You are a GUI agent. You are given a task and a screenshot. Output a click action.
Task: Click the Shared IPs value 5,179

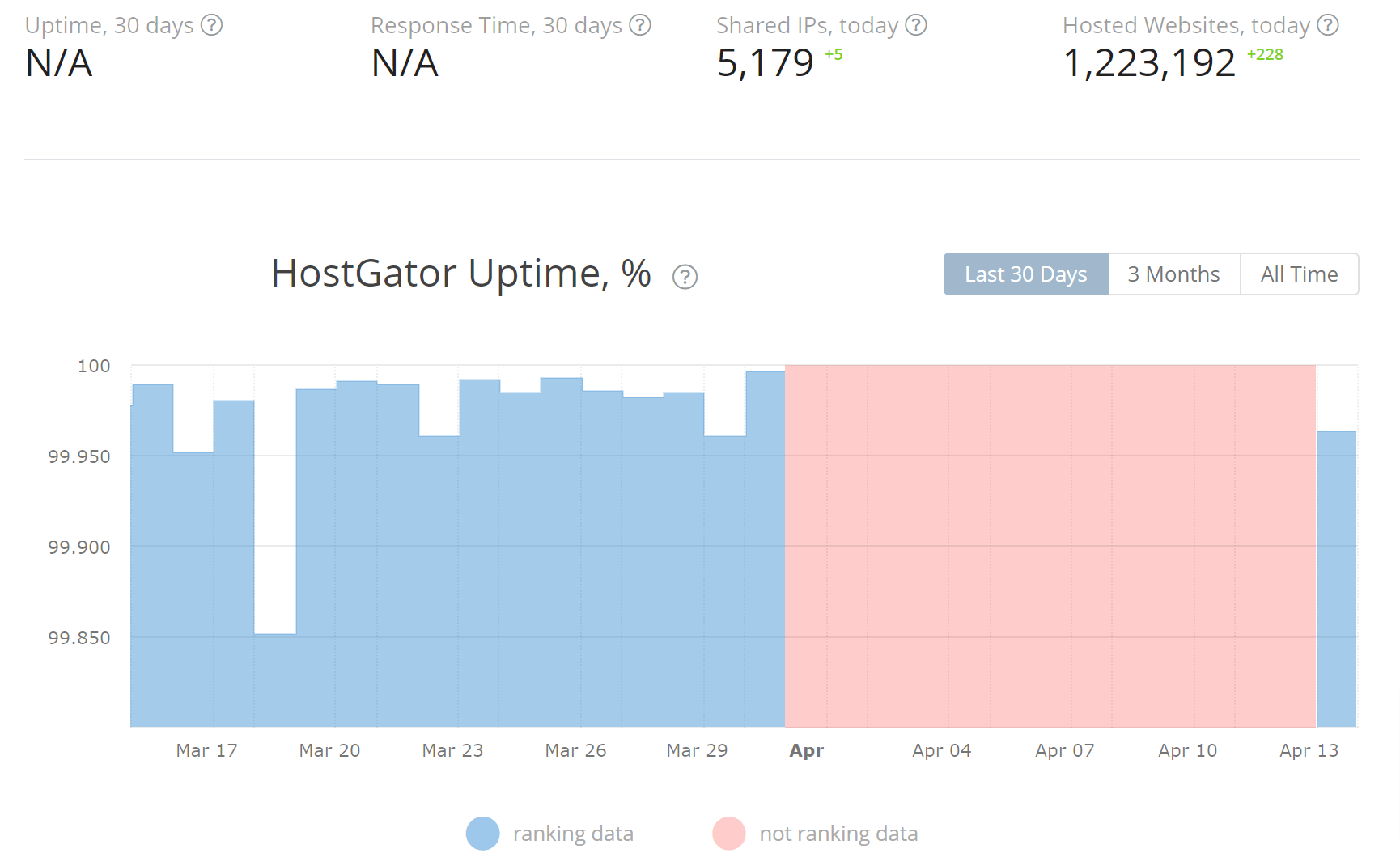765,63
